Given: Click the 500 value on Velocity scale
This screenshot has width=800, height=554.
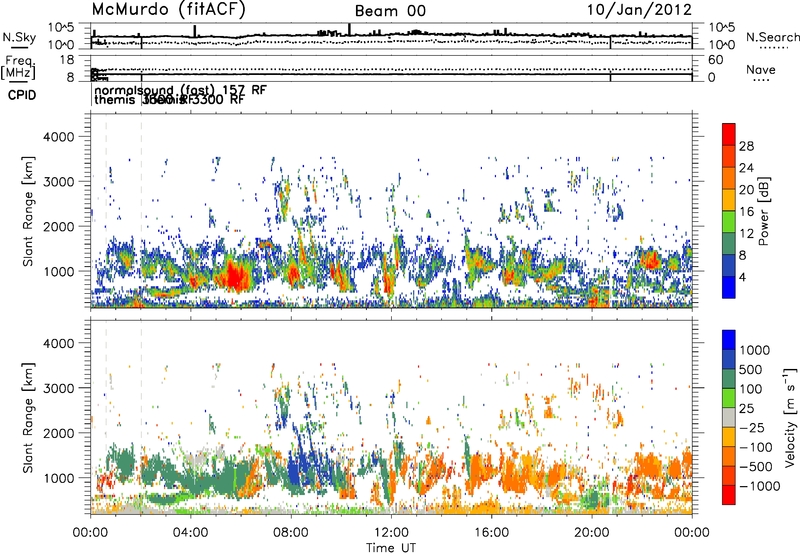Looking at the screenshot, I should (751, 369).
